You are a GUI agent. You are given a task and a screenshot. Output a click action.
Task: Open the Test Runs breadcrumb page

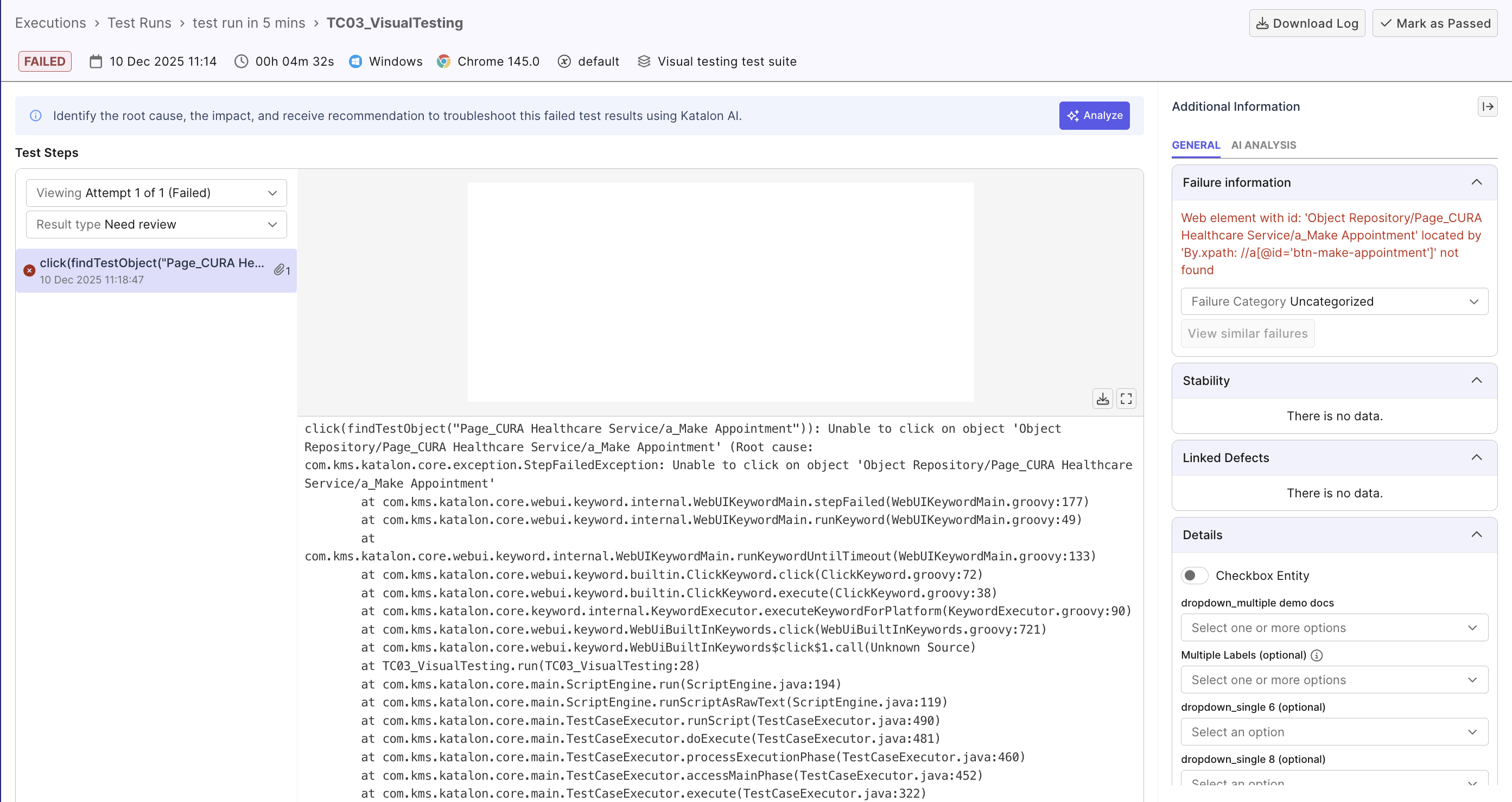pyautogui.click(x=139, y=23)
